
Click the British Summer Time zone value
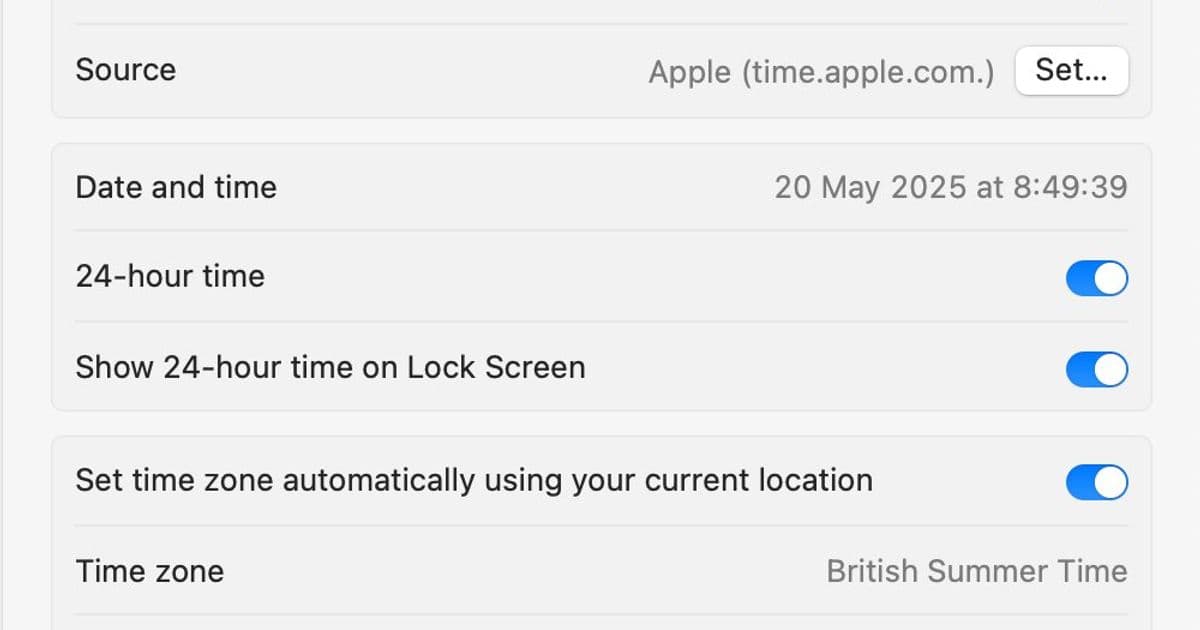pos(977,571)
